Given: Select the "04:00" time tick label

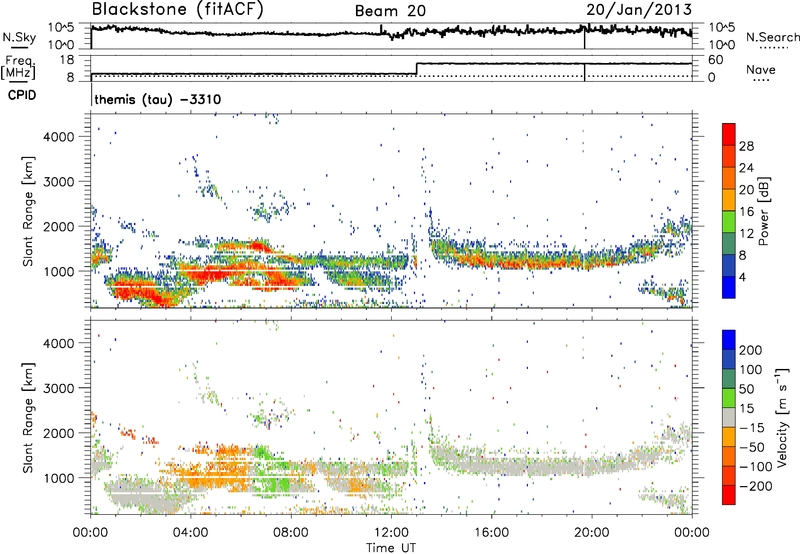Looking at the screenshot, I should coord(190,533).
